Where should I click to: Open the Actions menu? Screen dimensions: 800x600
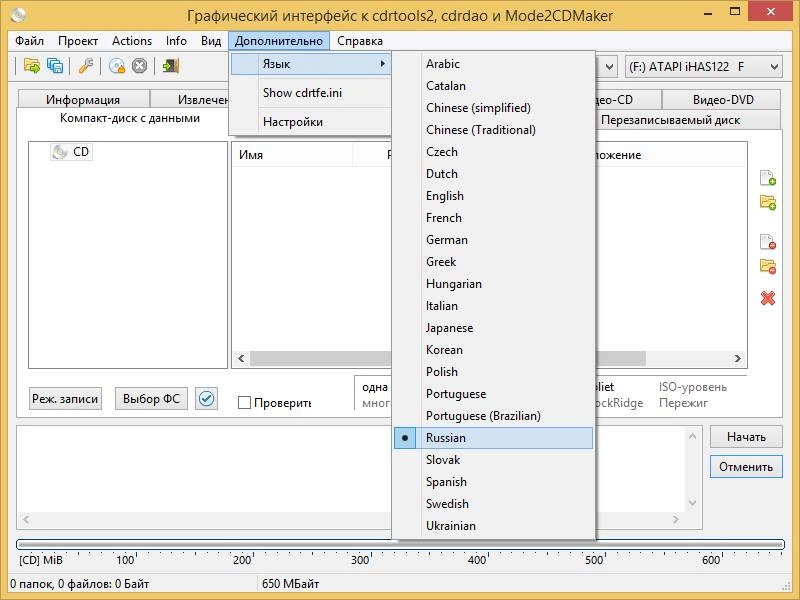coord(132,41)
